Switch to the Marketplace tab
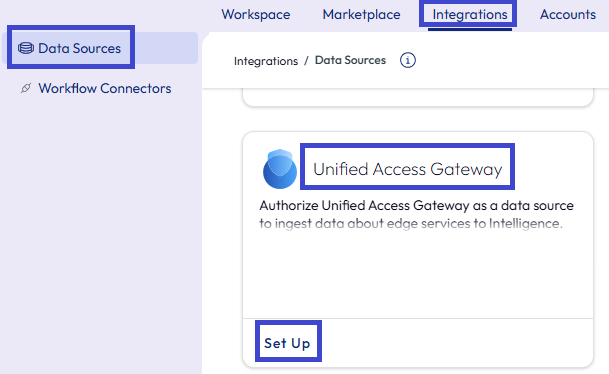This screenshot has height=374, width=609. pyautogui.click(x=361, y=15)
